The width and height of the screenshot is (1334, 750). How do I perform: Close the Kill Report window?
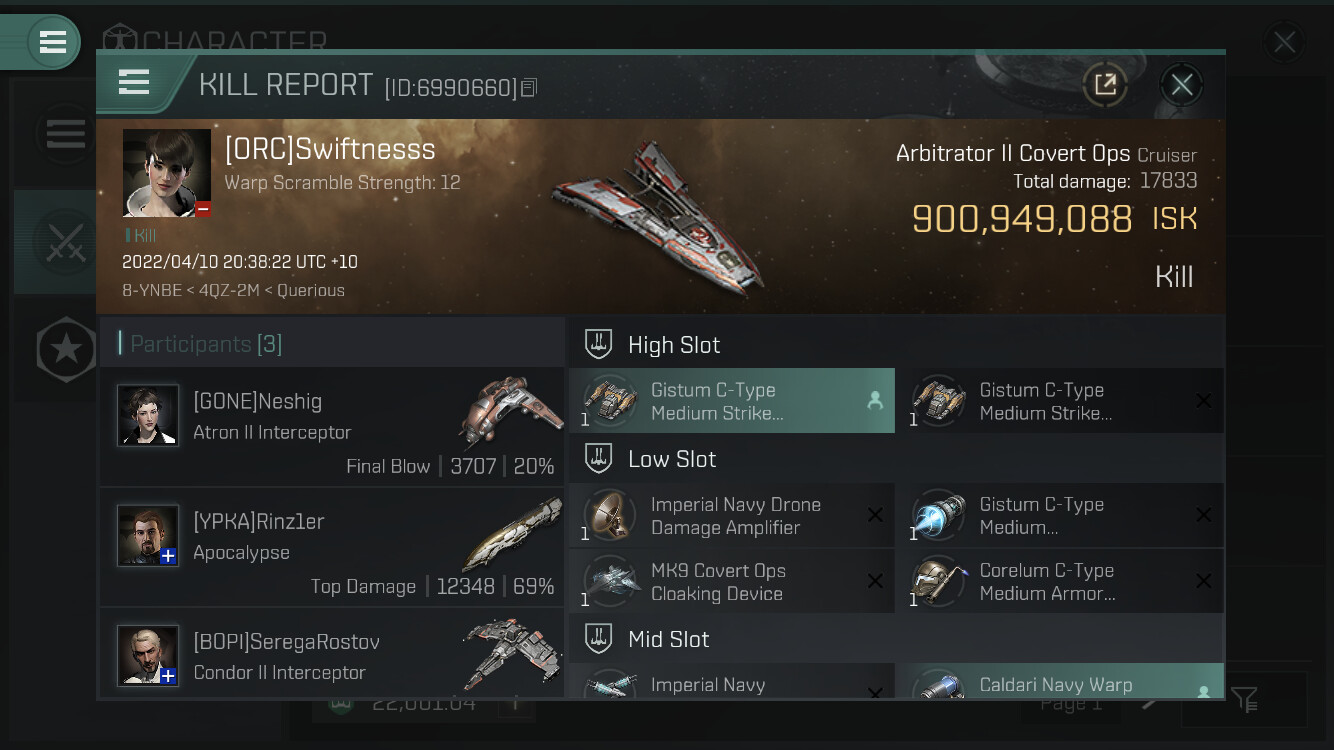click(1181, 85)
